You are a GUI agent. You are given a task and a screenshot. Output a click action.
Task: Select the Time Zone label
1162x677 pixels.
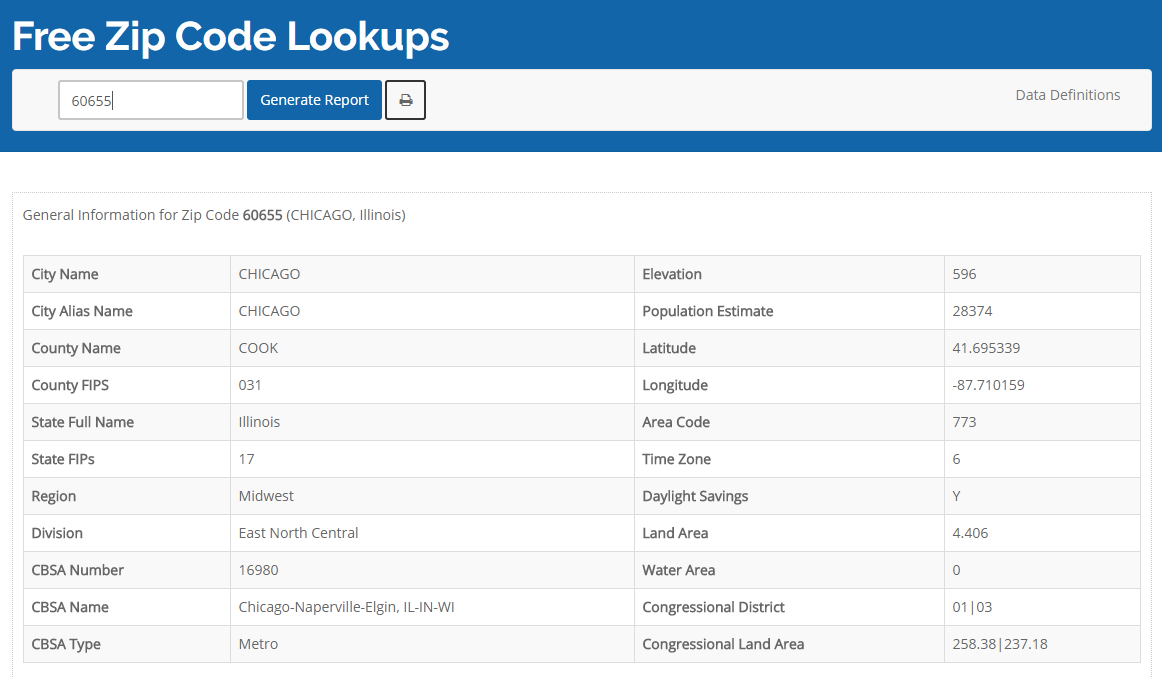(677, 459)
